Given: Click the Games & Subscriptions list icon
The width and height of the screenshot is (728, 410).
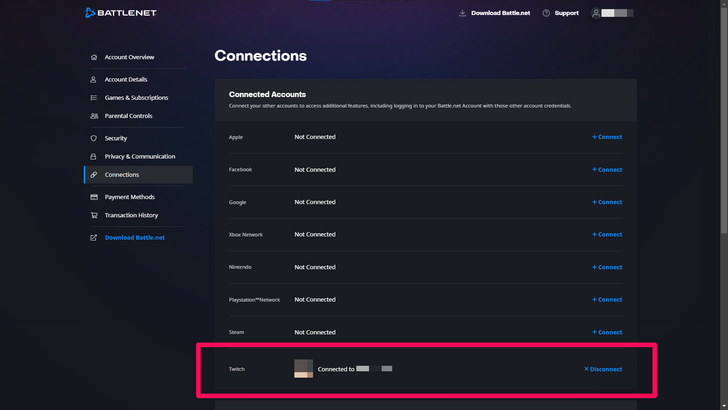Looking at the screenshot, I should point(94,98).
